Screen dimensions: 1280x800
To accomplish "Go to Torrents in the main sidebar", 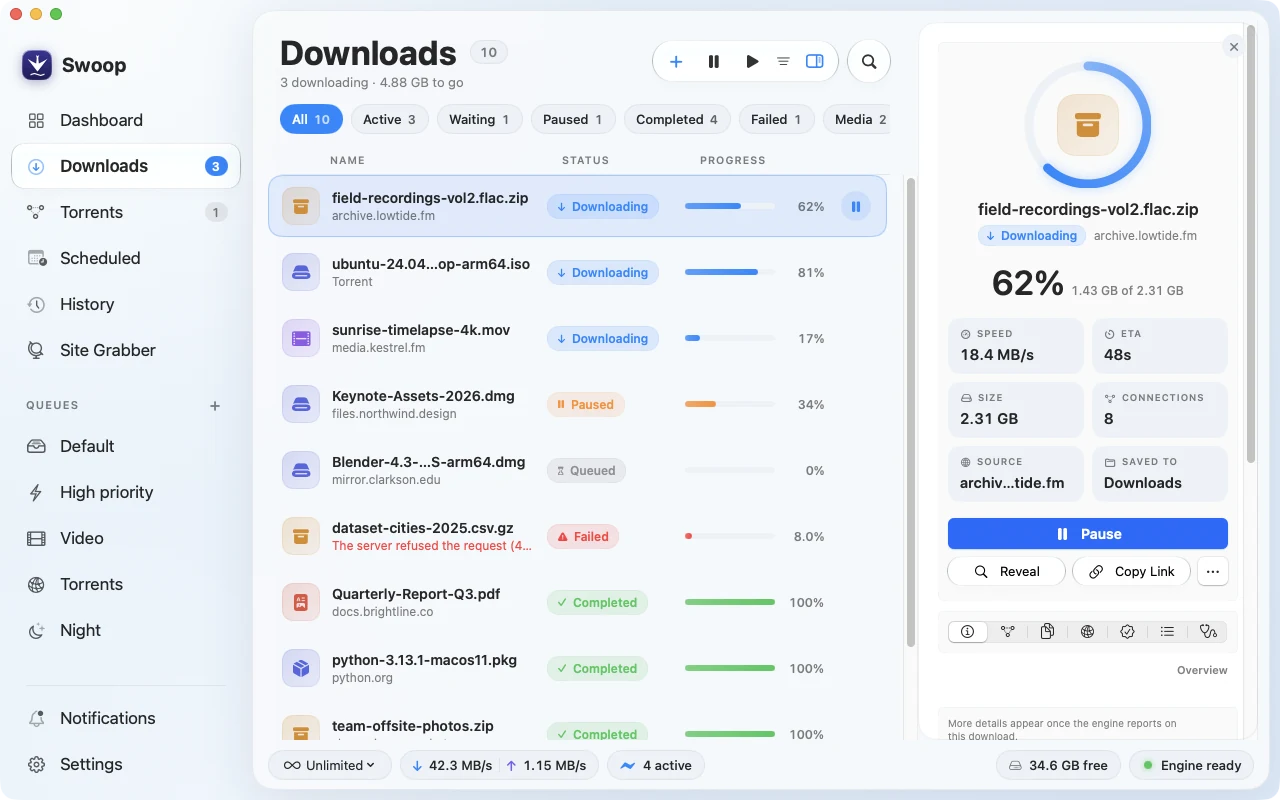I will pos(126,212).
